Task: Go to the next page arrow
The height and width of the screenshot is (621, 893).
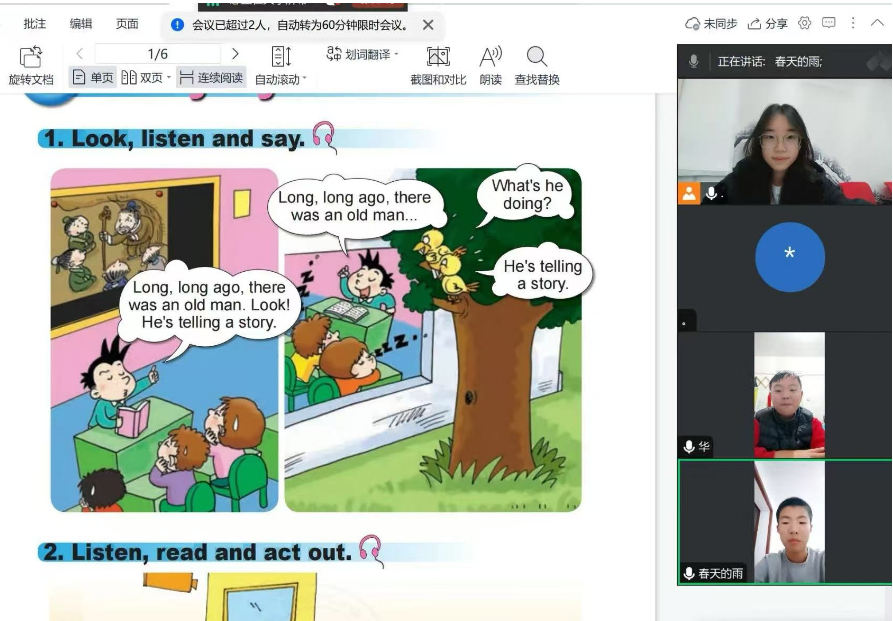Action: pyautogui.click(x=235, y=54)
